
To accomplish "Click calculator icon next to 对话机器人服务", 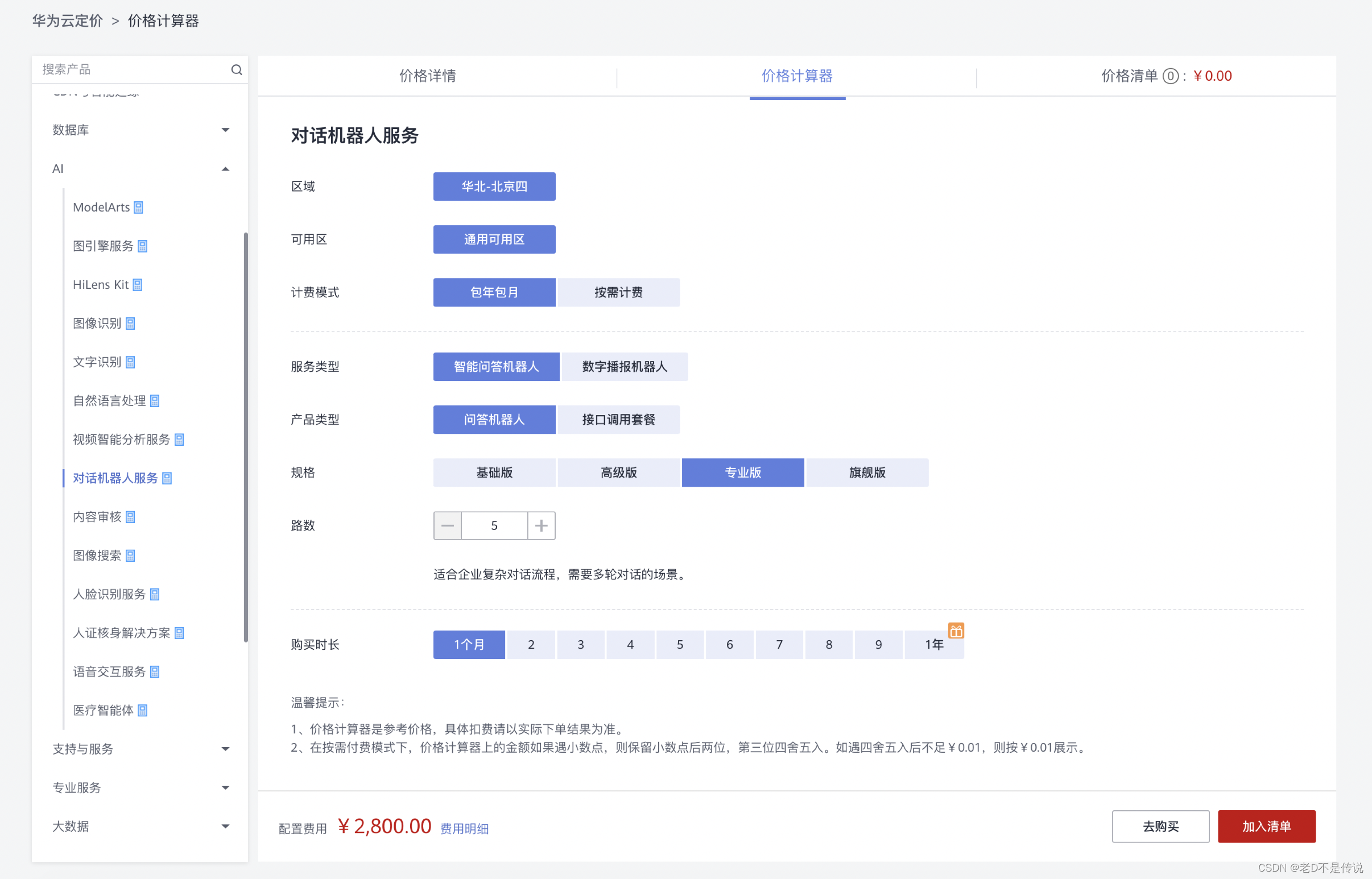I will click(x=167, y=478).
